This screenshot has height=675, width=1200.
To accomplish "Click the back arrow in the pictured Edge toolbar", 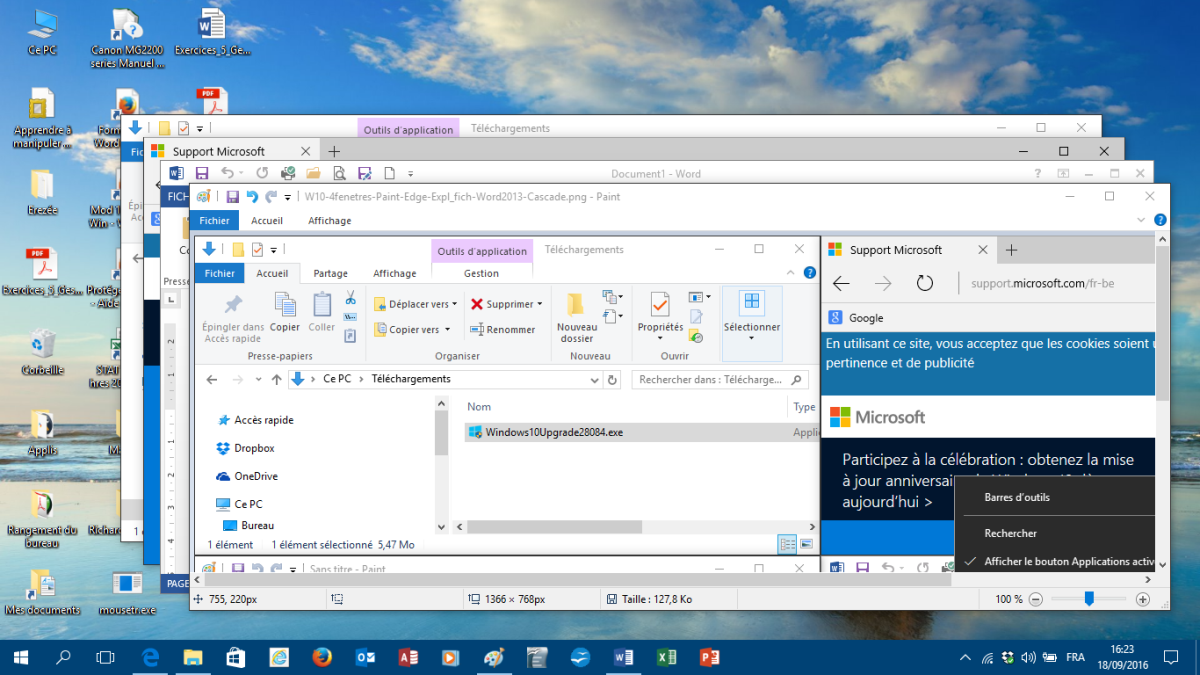I will pos(842,284).
